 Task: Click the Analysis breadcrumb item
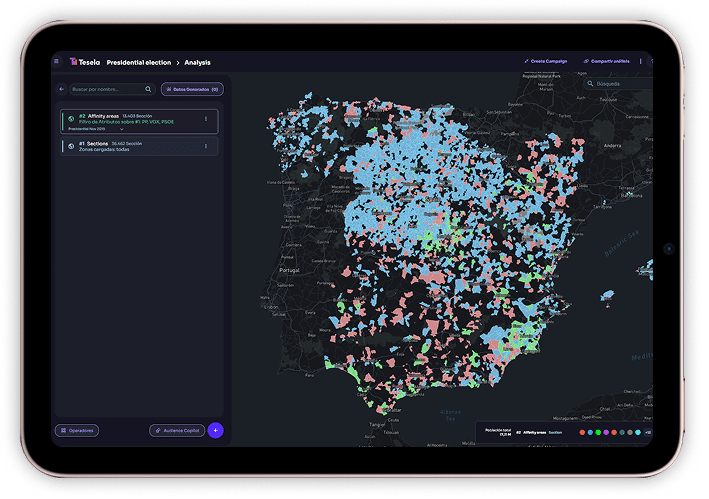click(198, 62)
